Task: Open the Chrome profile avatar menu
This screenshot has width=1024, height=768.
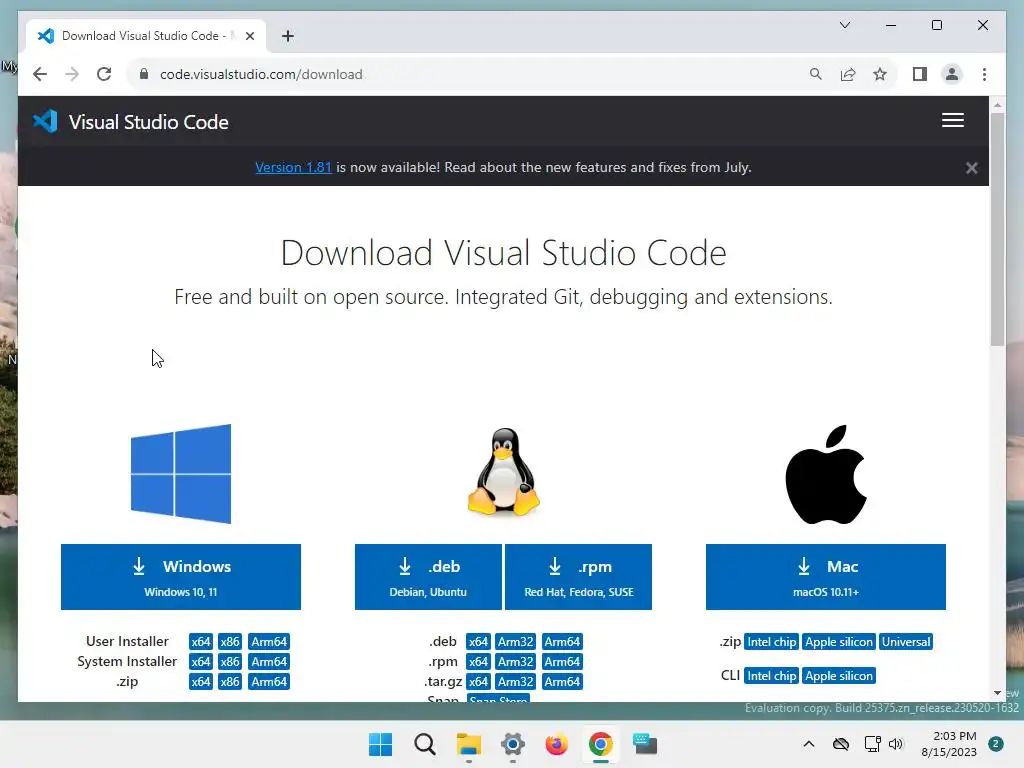Action: click(x=952, y=74)
